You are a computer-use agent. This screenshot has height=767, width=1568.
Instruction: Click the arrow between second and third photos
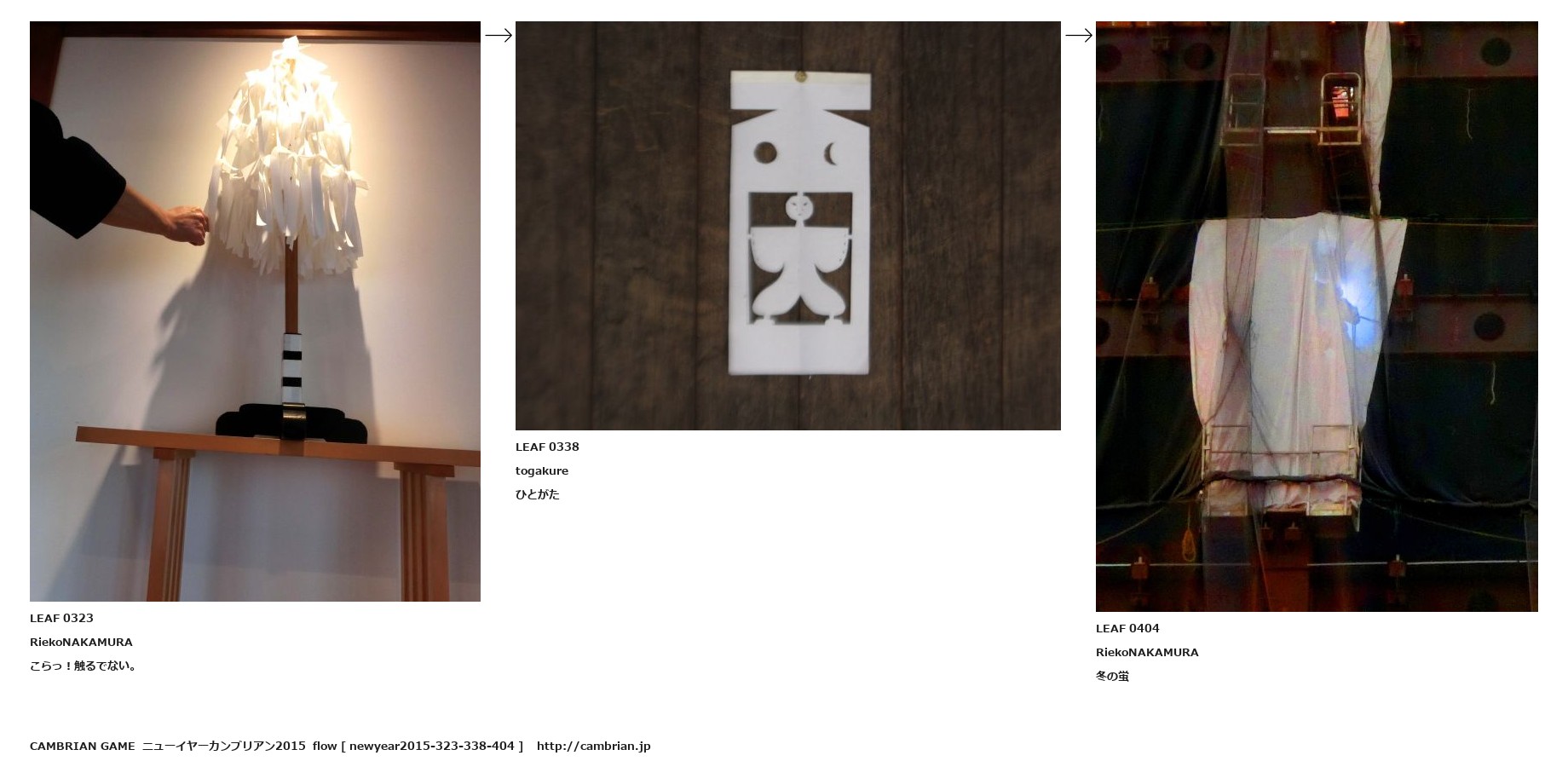(1079, 35)
